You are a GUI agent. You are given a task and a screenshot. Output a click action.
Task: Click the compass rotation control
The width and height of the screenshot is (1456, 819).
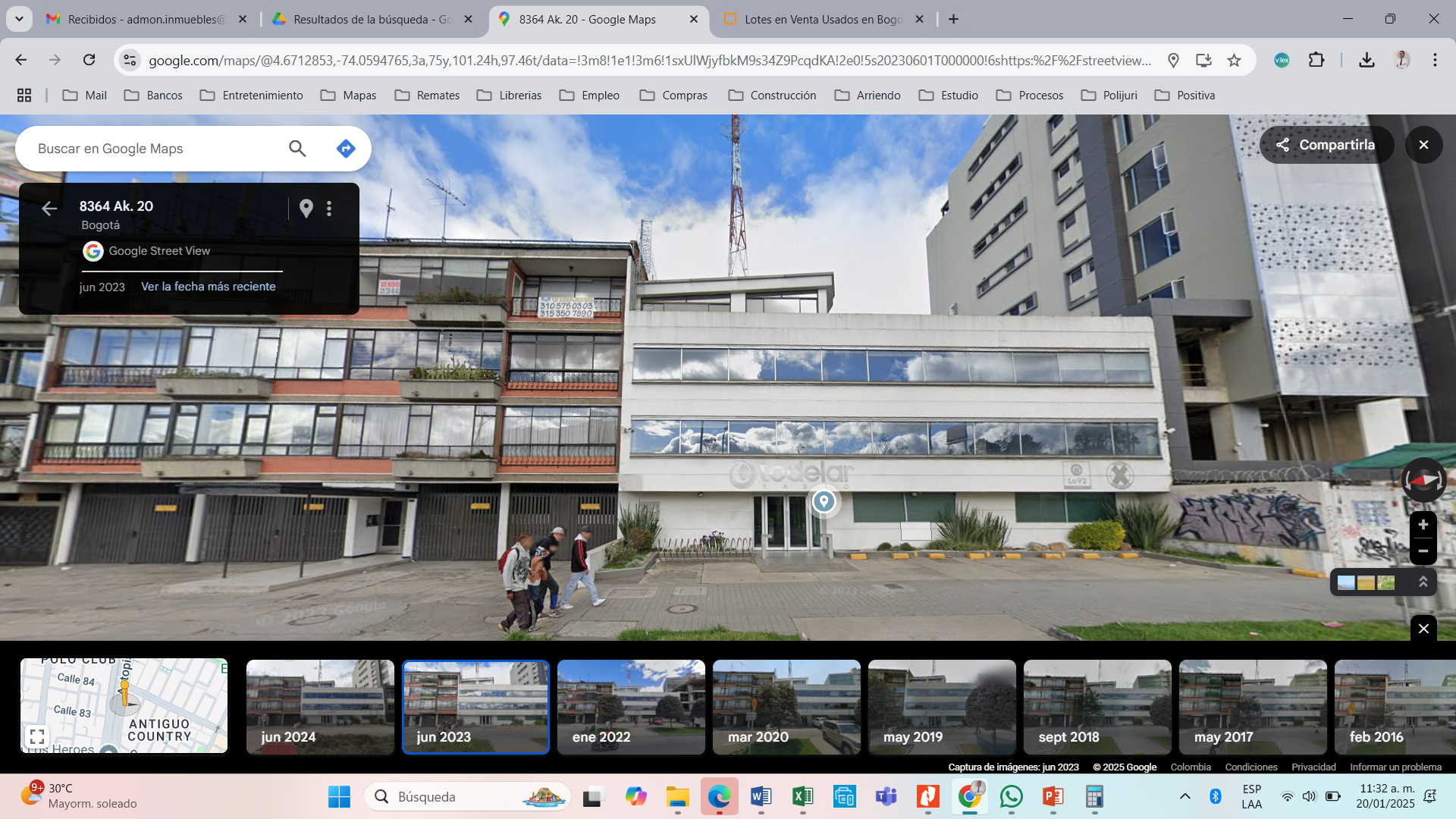(1423, 480)
